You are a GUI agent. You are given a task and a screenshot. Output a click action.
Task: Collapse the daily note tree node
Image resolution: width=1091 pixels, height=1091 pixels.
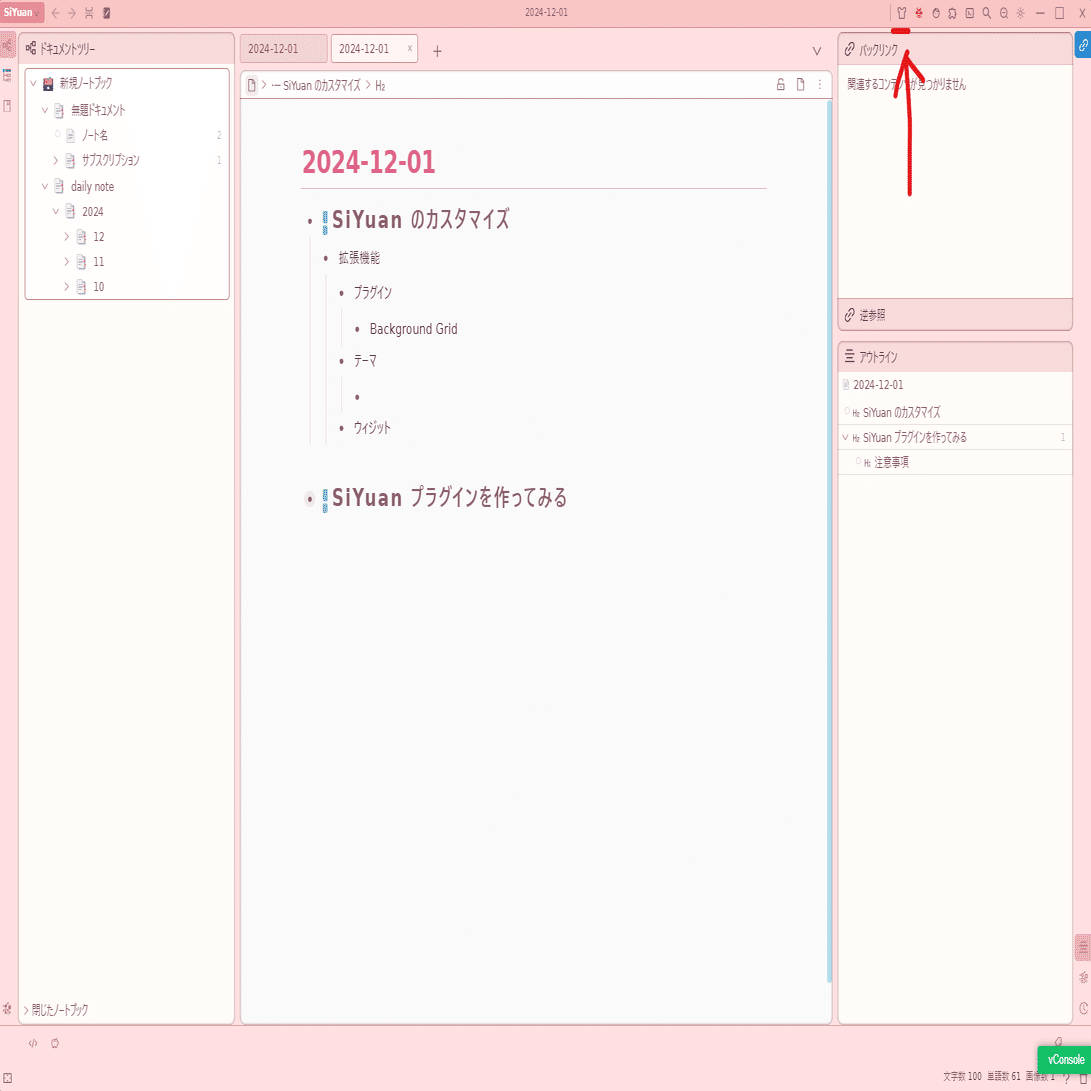click(x=45, y=186)
